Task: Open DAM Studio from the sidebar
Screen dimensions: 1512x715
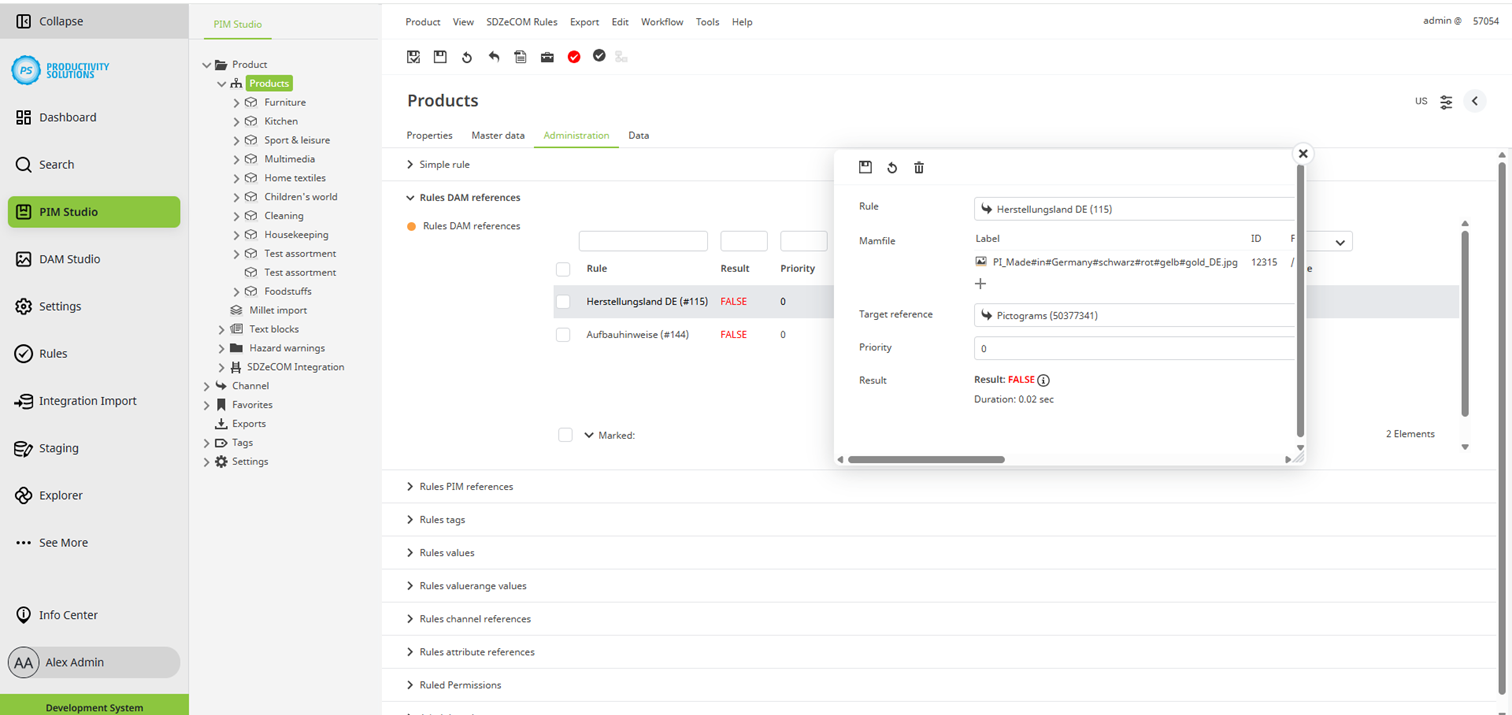Action: pyautogui.click(x=69, y=259)
